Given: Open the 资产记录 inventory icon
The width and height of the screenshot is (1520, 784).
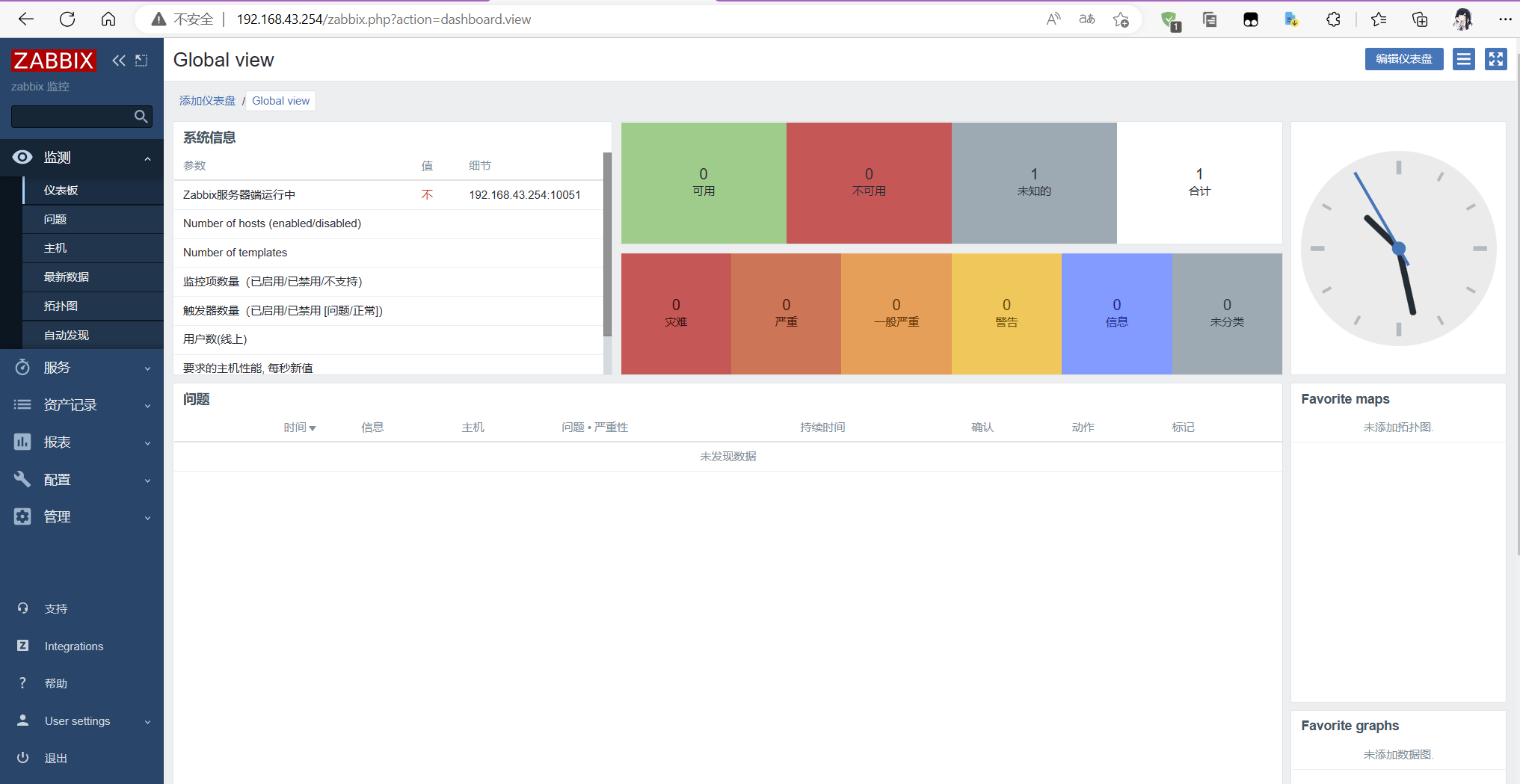Looking at the screenshot, I should pos(22,404).
